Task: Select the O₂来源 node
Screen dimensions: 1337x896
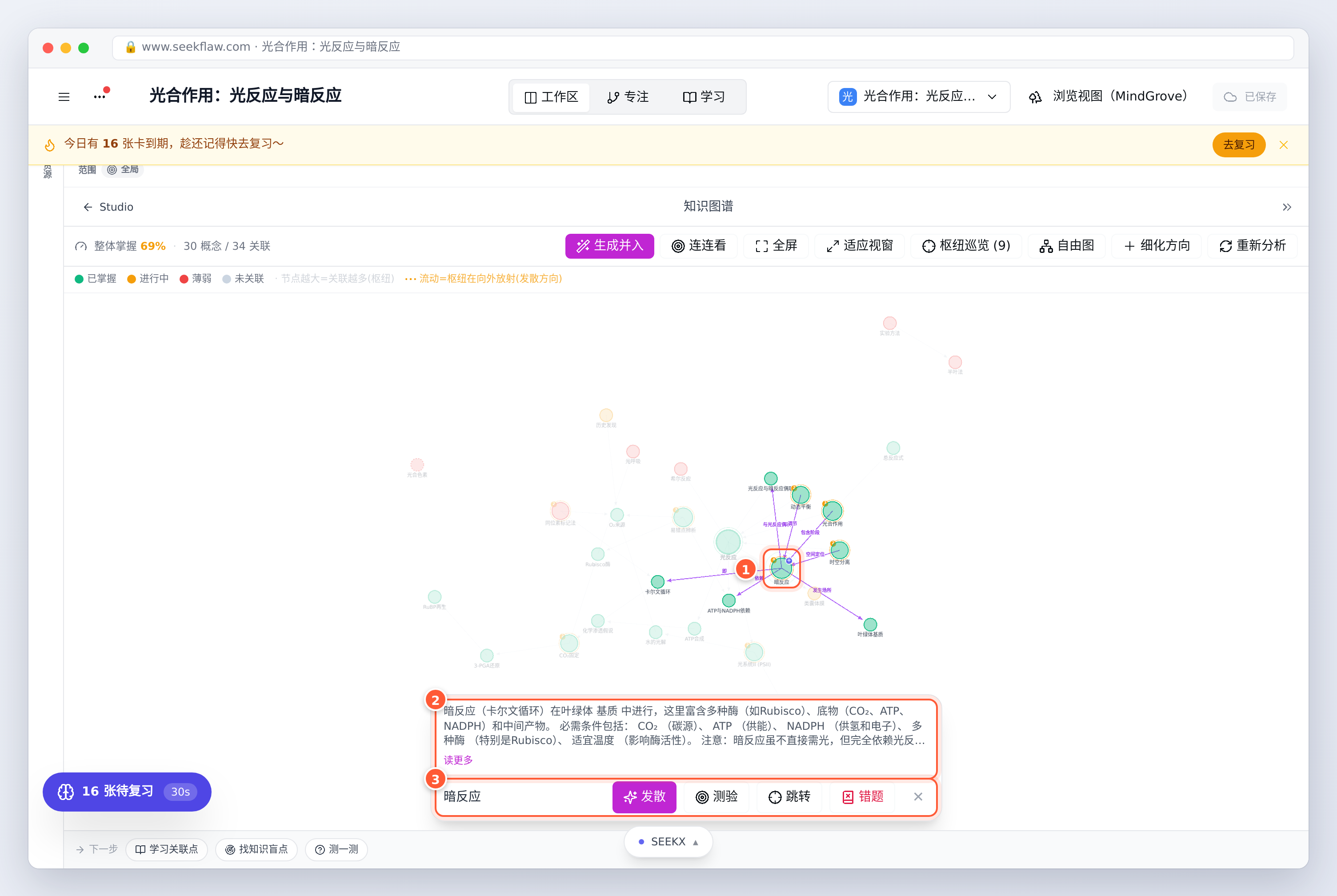Action: click(x=617, y=515)
